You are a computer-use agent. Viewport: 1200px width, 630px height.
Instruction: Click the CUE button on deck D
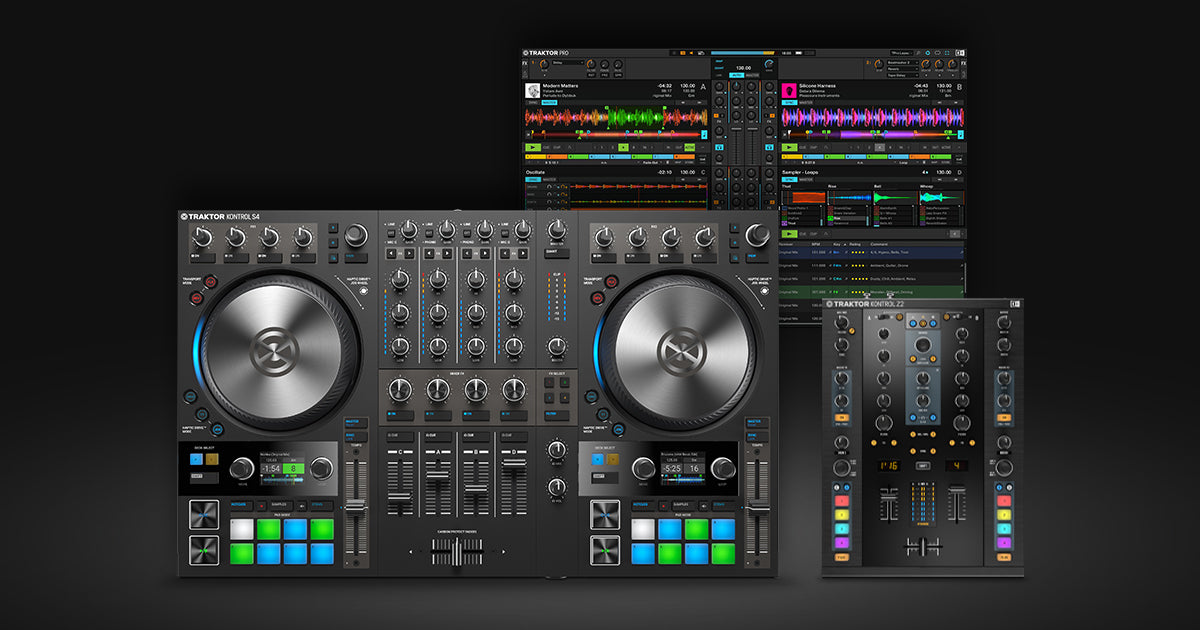point(803,234)
